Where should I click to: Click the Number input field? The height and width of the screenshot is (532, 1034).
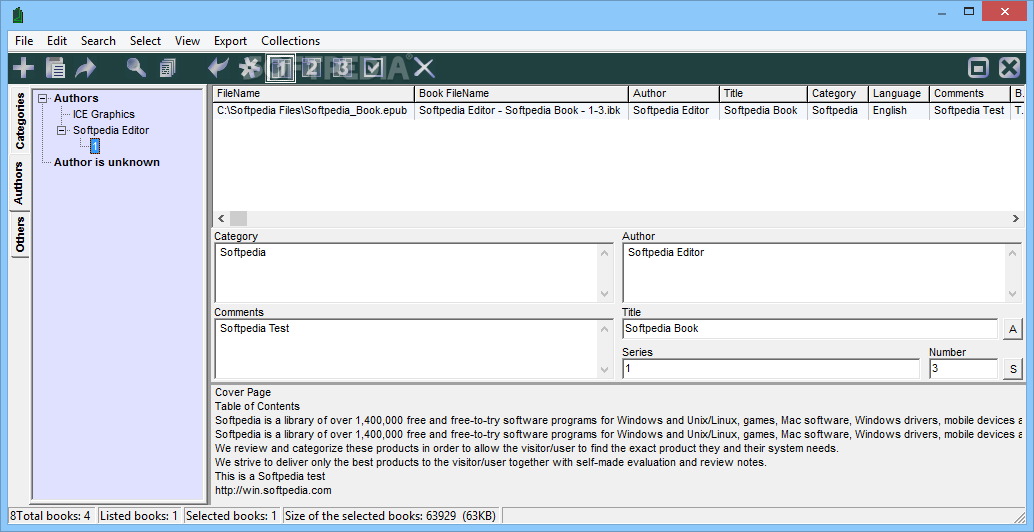point(963,369)
